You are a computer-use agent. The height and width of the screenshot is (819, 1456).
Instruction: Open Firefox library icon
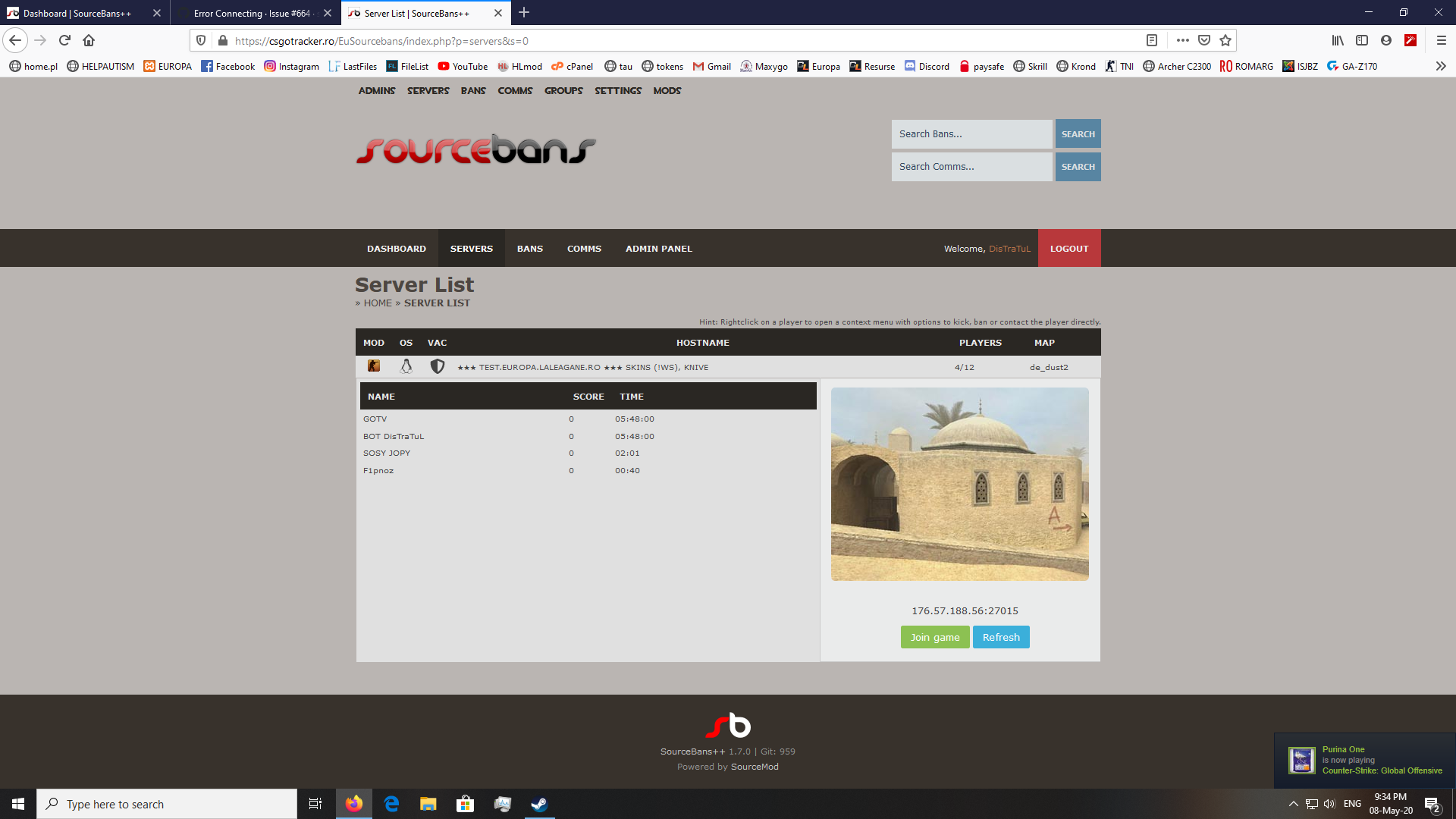click(x=1338, y=41)
